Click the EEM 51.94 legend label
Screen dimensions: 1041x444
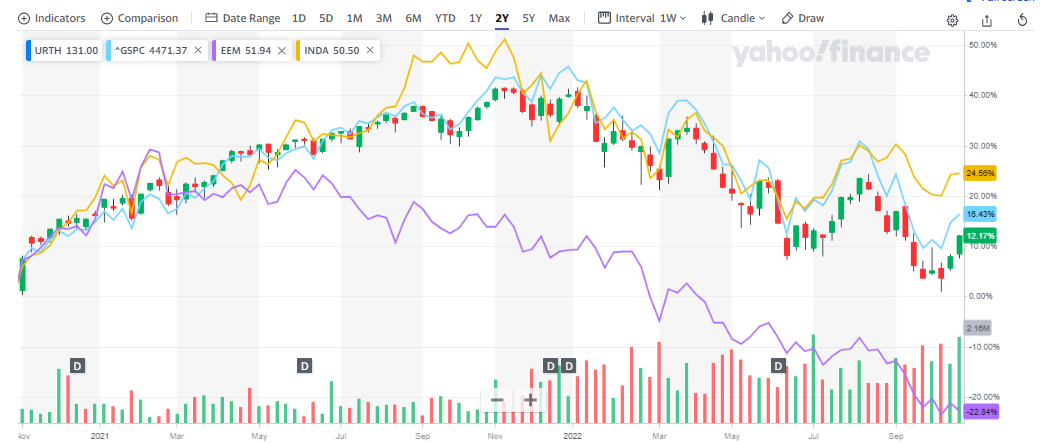246,50
